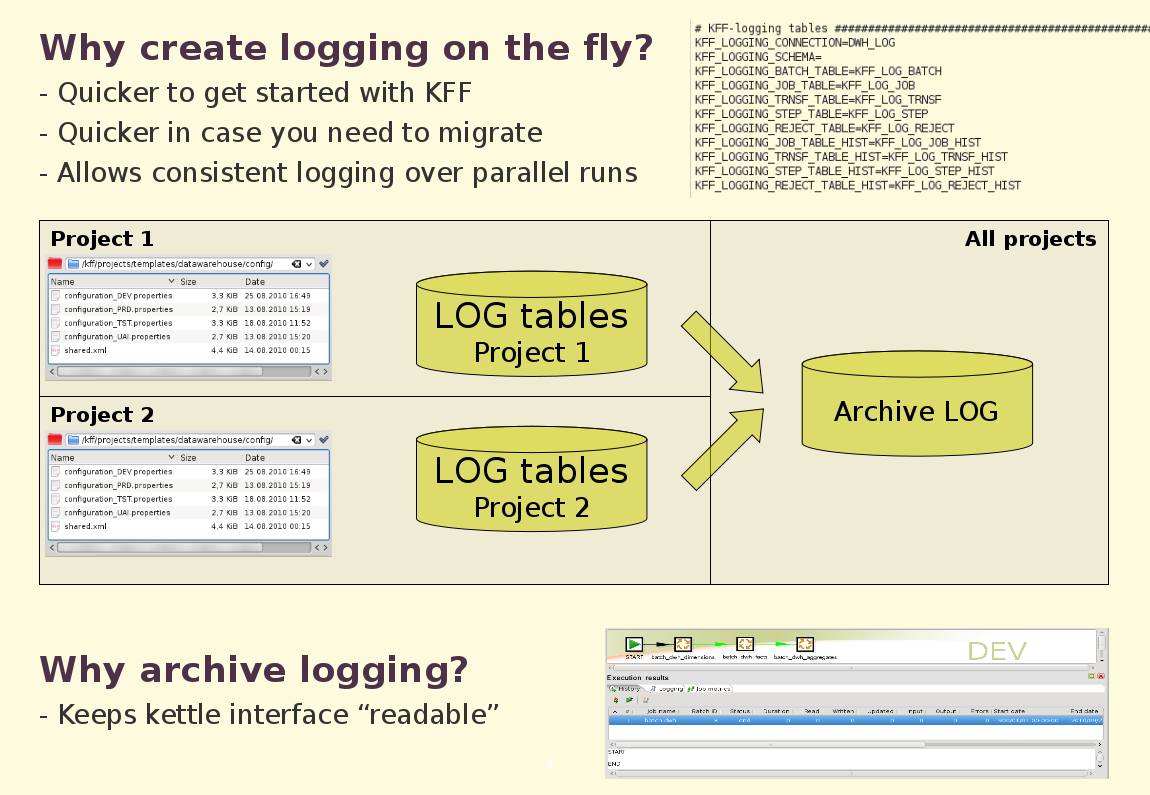
Task: Open the path history dropdown in Project 2
Action: (310, 440)
